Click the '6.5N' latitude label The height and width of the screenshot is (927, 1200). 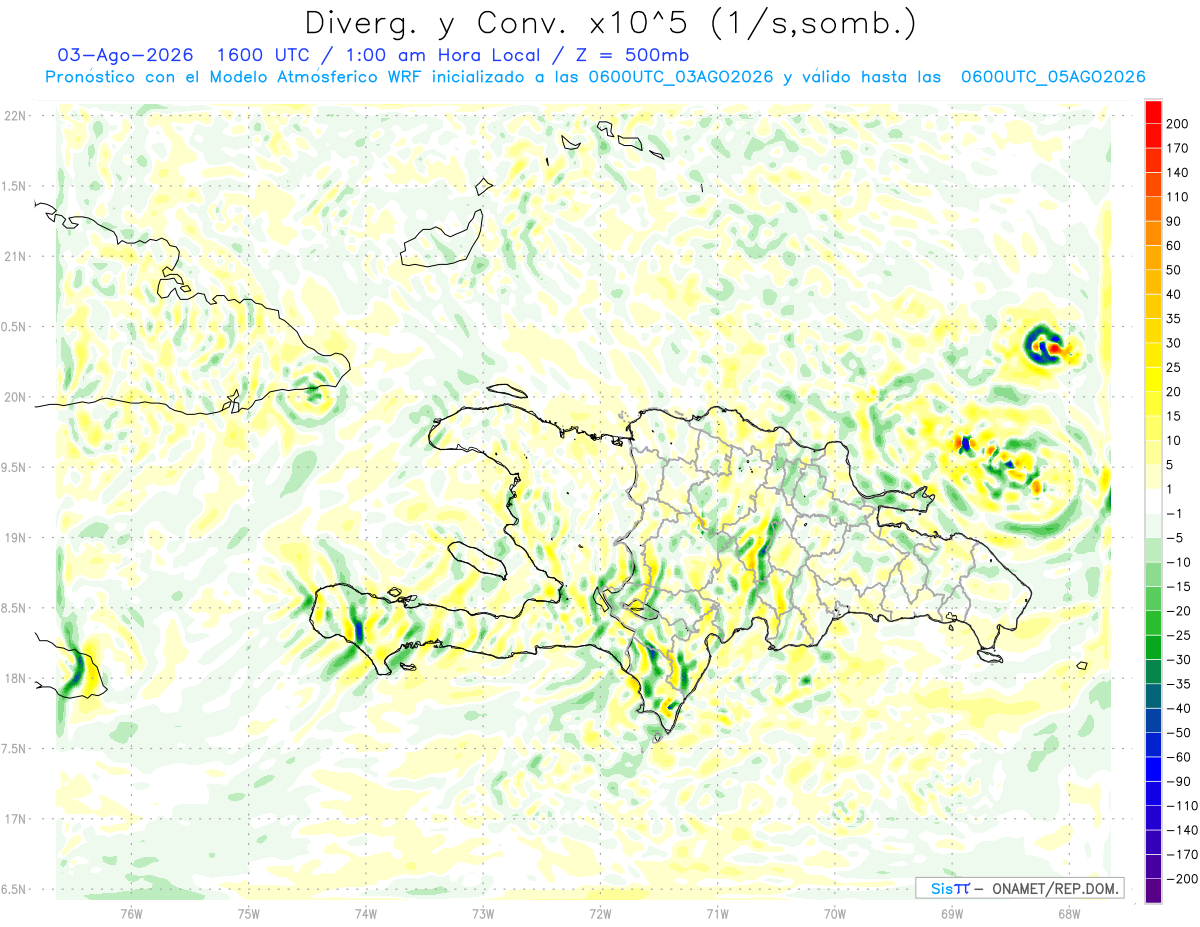15,889
